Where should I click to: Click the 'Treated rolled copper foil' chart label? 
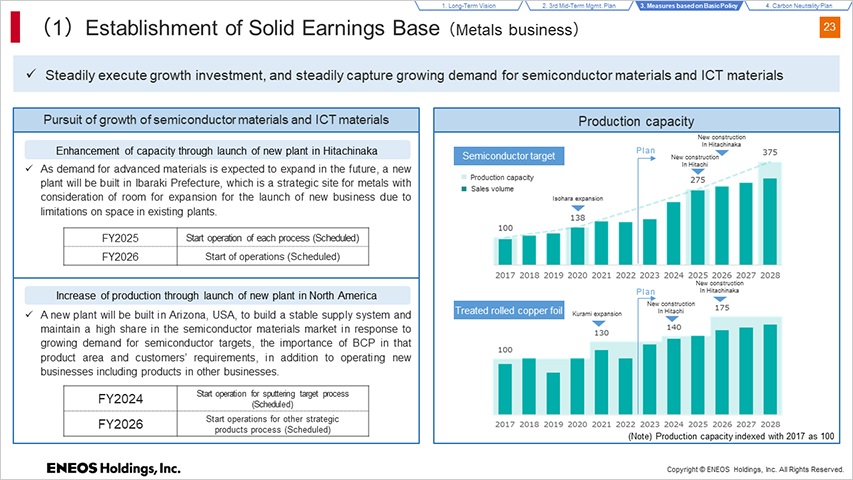(x=509, y=310)
